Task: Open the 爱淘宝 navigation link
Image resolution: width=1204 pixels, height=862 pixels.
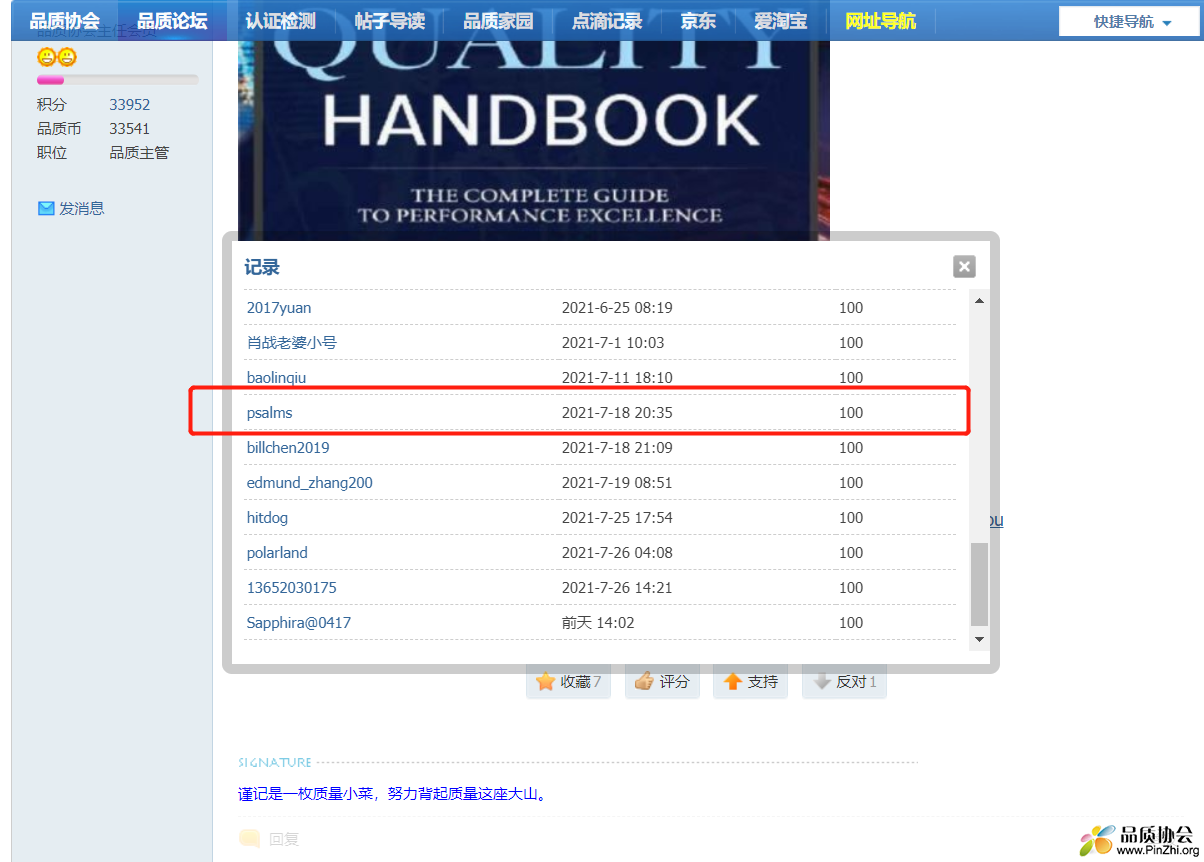Action: click(x=781, y=20)
